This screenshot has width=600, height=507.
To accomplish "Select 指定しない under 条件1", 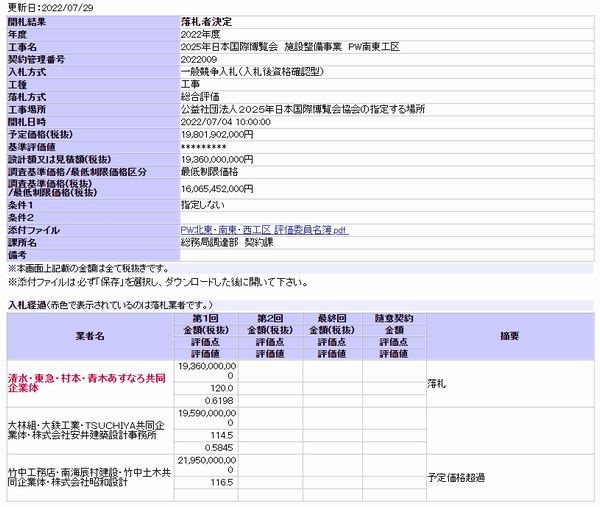I will tap(202, 205).
